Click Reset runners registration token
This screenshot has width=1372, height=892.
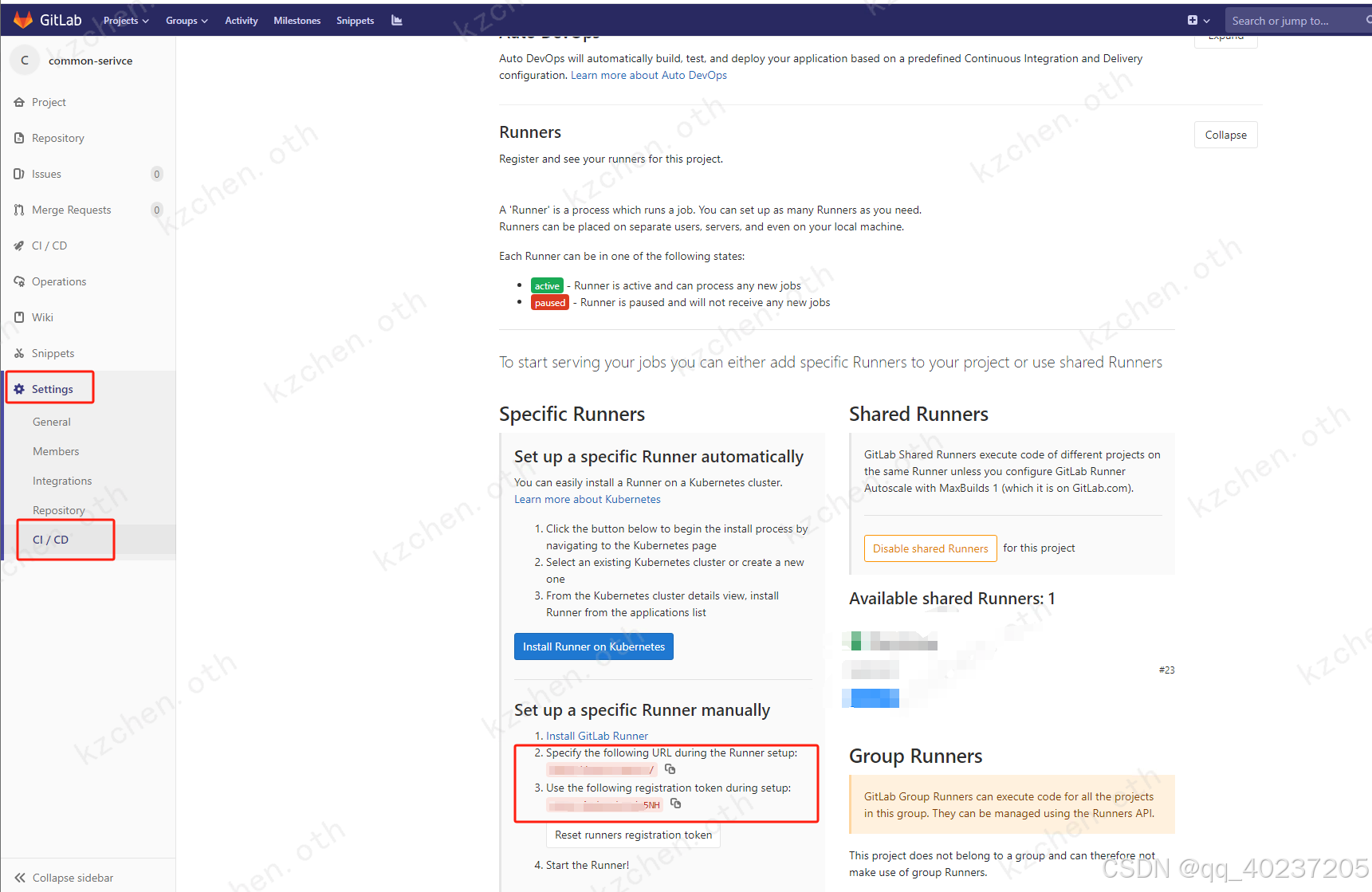pos(634,835)
